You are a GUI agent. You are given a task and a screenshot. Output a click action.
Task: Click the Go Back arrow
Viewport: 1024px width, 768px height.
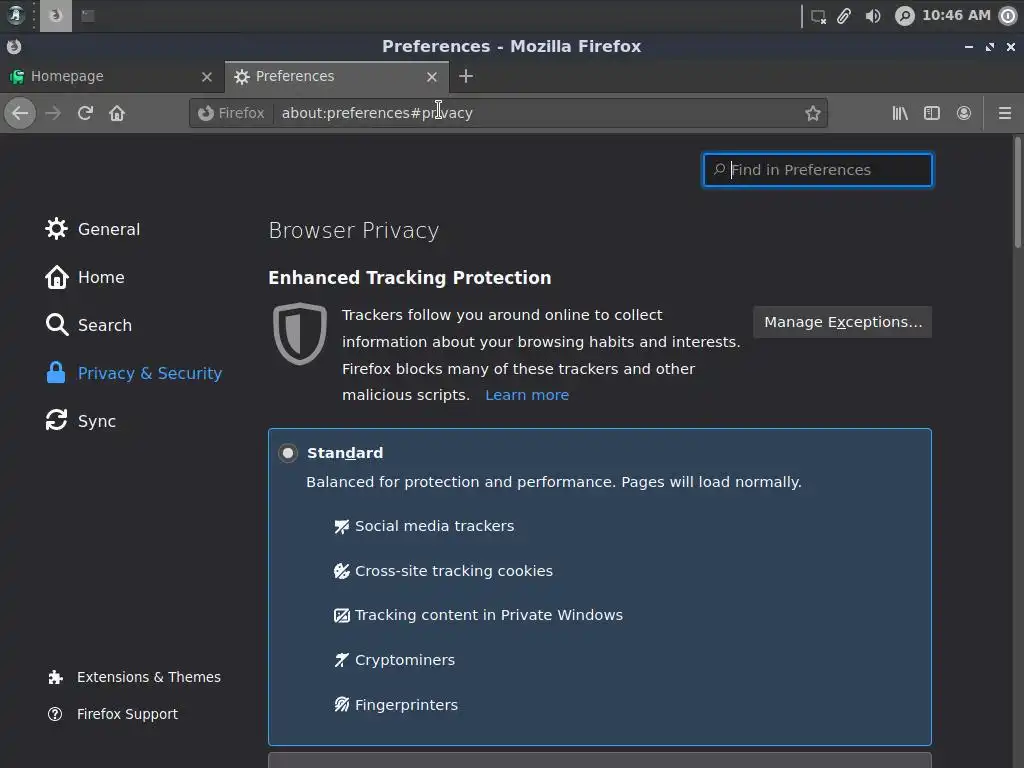pos(20,113)
